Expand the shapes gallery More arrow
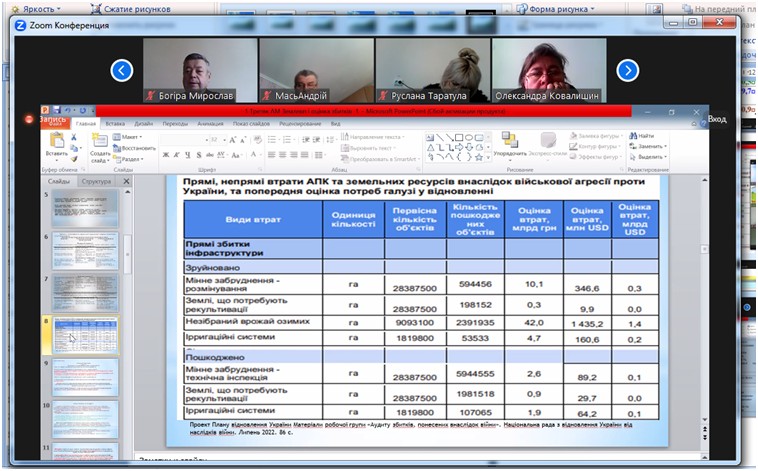 tap(488, 157)
